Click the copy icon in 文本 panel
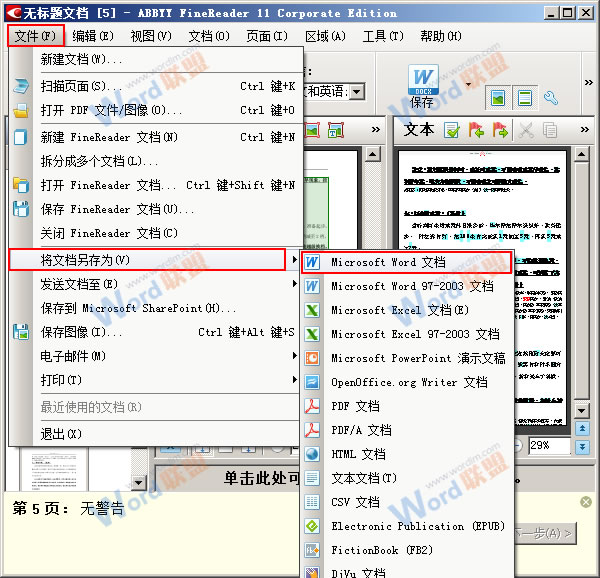600x578 pixels. [x=550, y=131]
